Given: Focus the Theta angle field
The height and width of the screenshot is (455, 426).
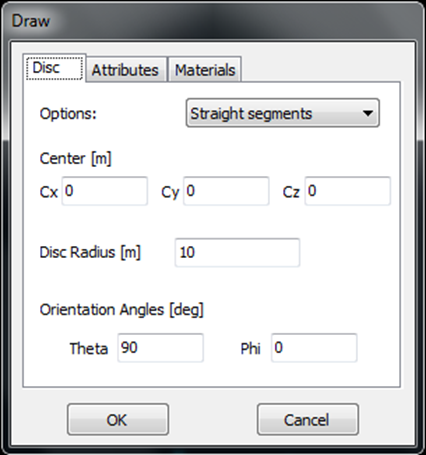Looking at the screenshot, I should click(160, 348).
